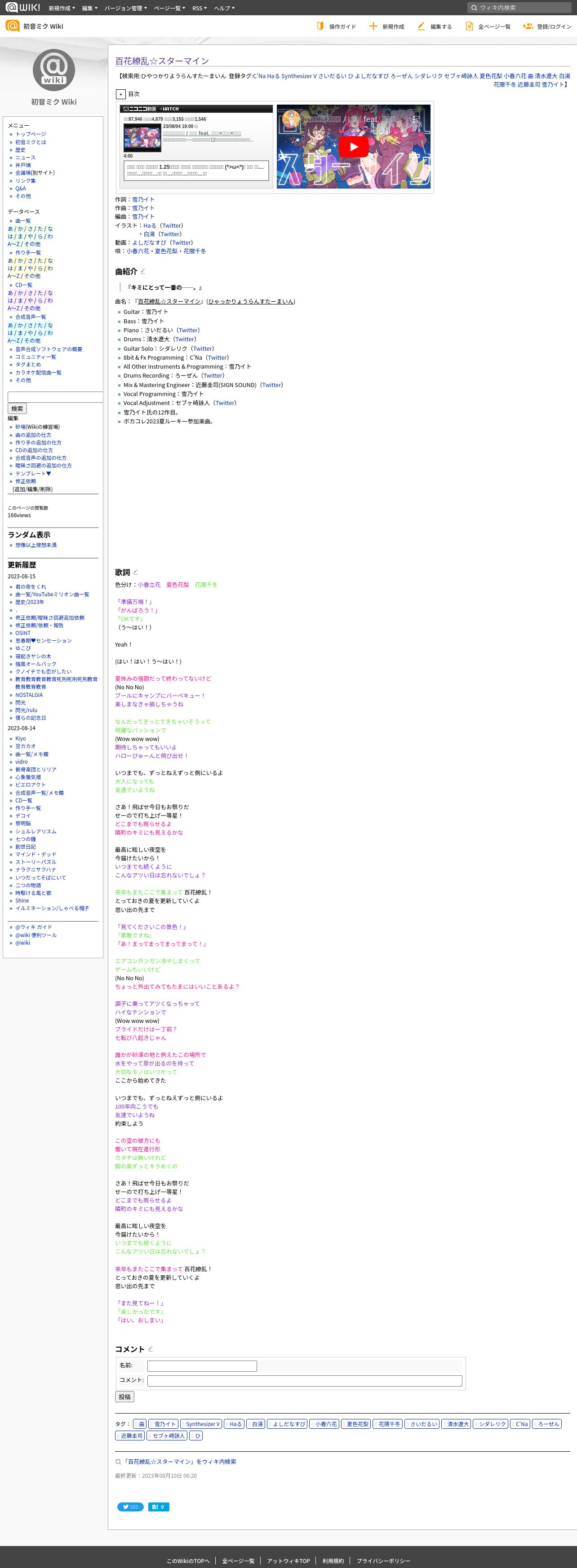Open the バージョン管理 dropdown menu

click(x=125, y=8)
